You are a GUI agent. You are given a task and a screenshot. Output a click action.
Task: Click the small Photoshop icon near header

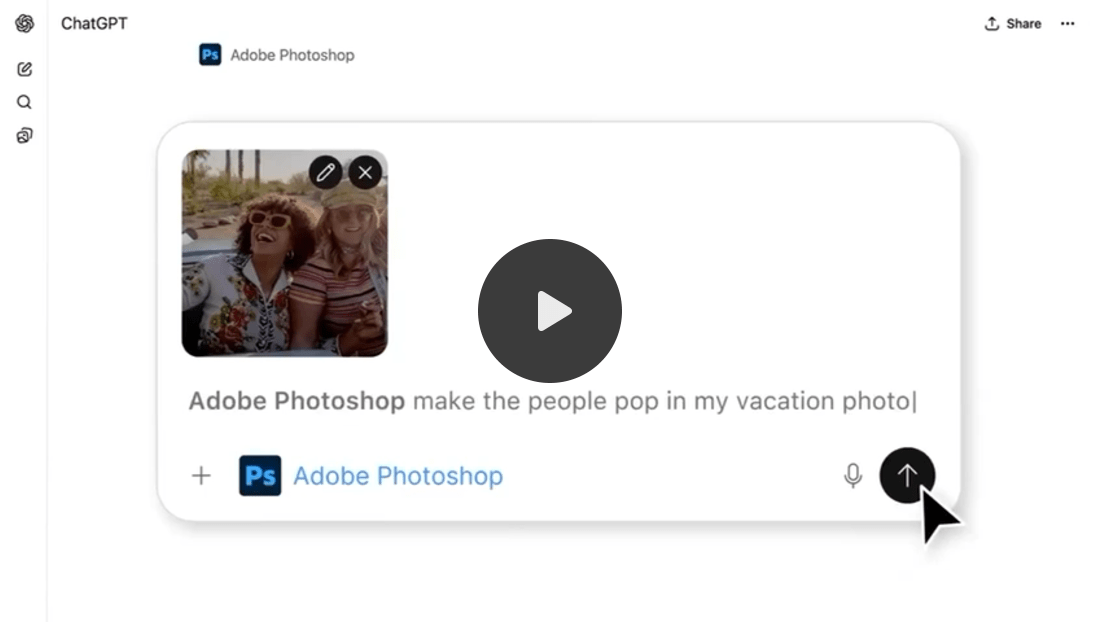[x=210, y=55]
